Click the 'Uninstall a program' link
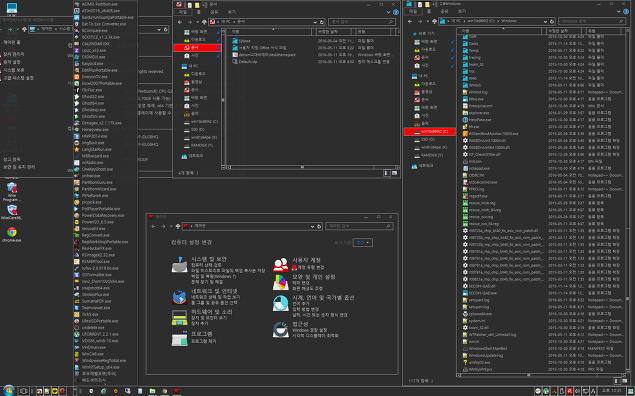The width and height of the screenshot is (635, 396). tap(204, 341)
